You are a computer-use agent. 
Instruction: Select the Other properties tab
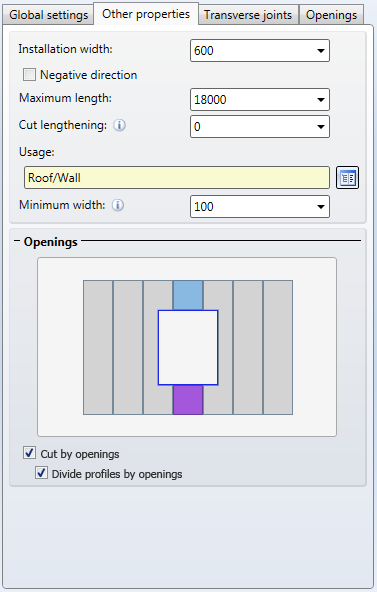(x=146, y=14)
